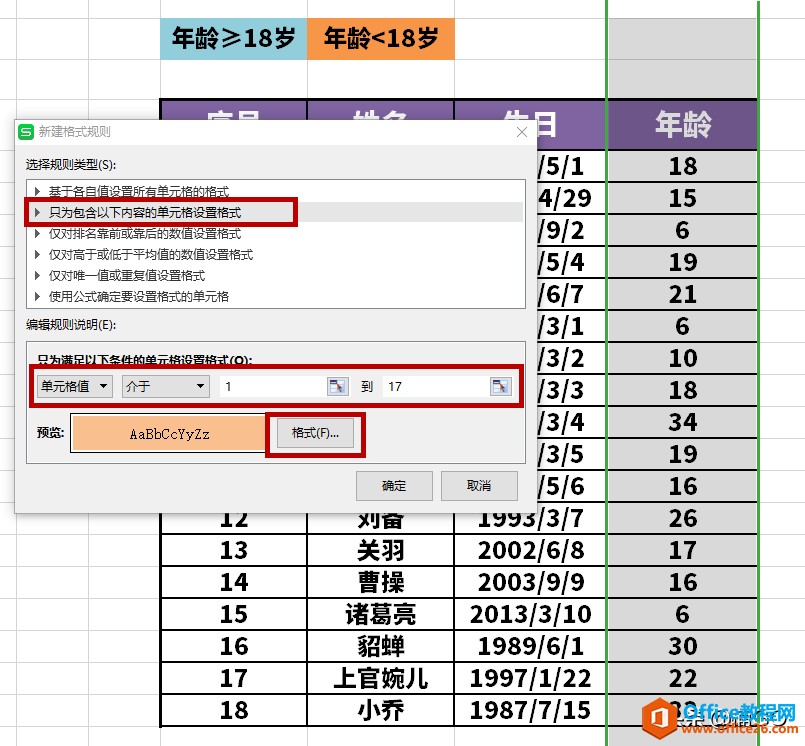Click the 年龄 column header cell
805x746 pixels.
click(682, 125)
